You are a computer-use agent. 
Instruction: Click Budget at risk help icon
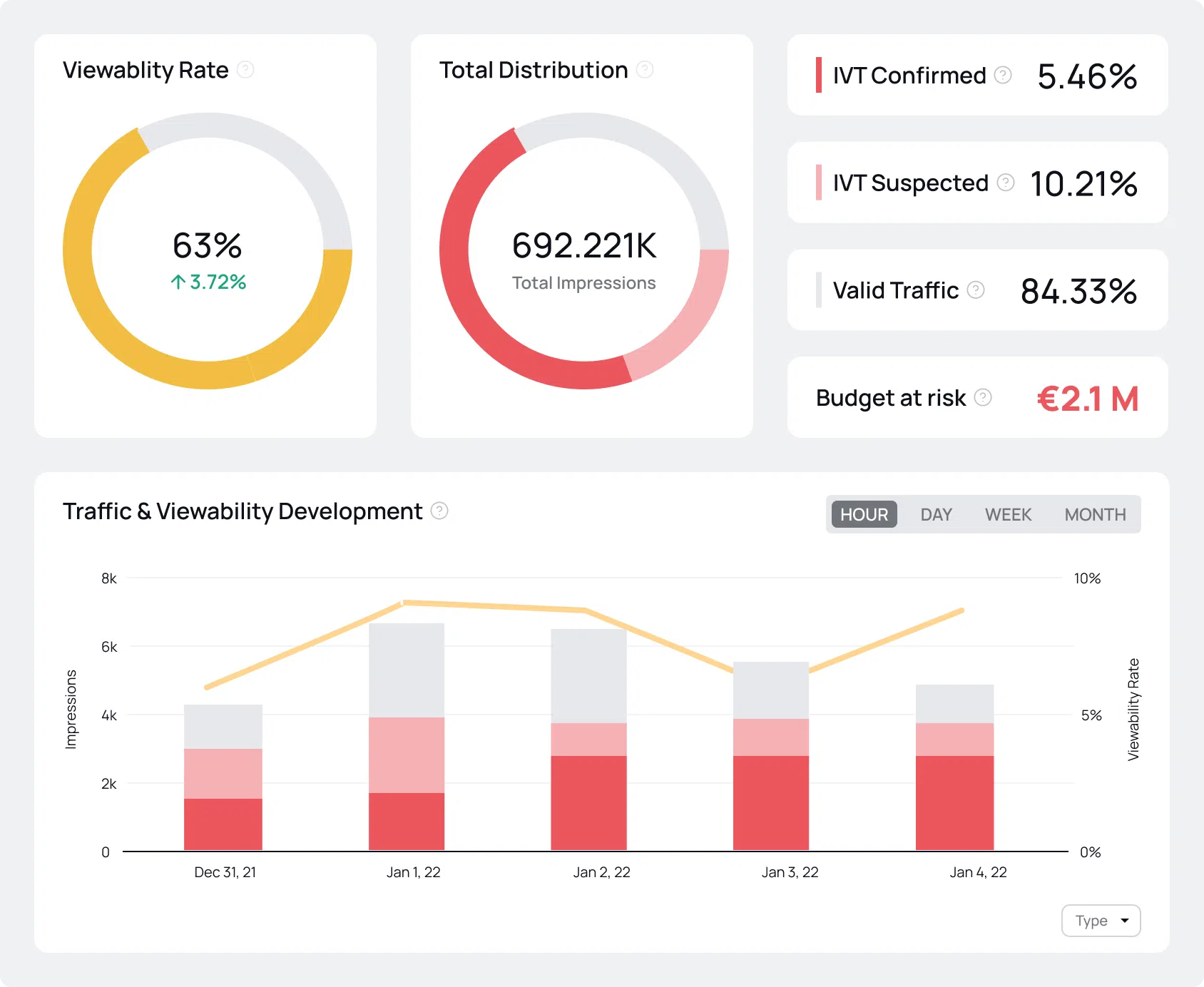983,397
